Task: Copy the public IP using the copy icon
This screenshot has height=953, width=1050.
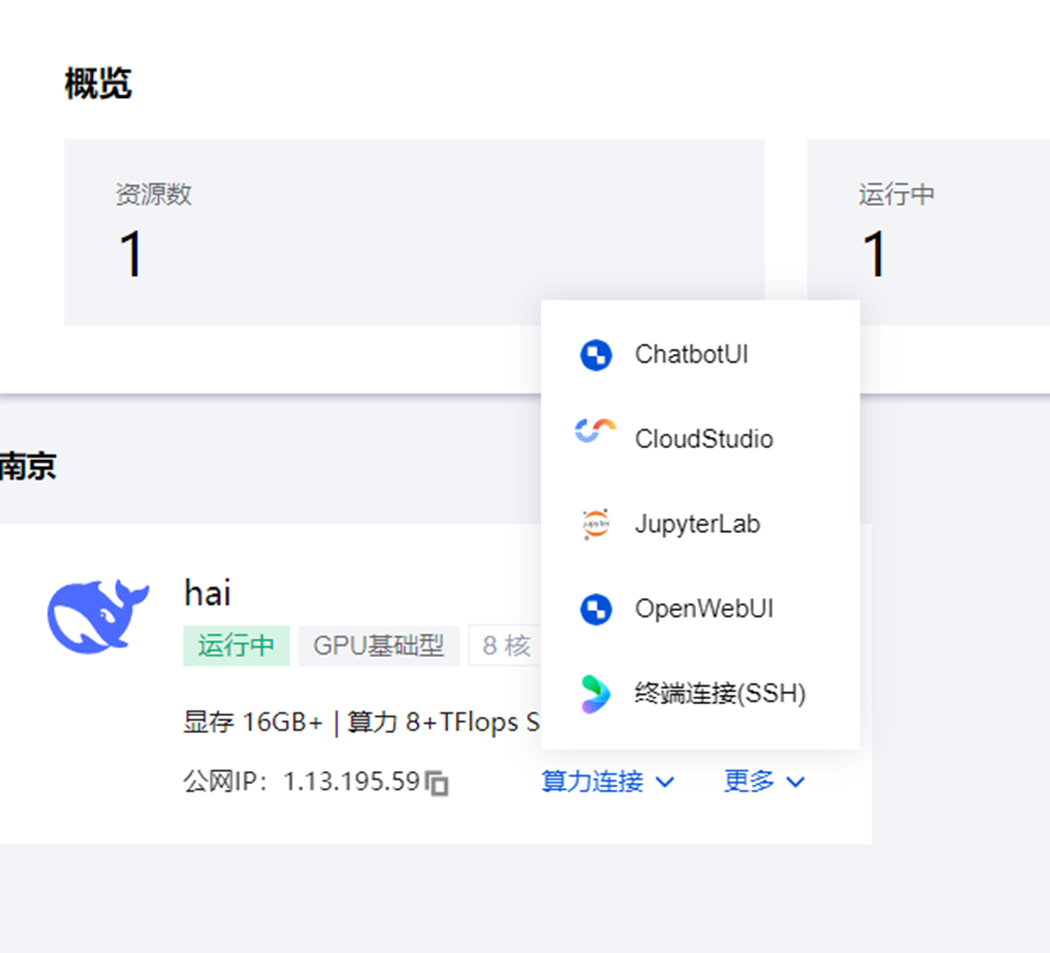Action: (x=438, y=783)
